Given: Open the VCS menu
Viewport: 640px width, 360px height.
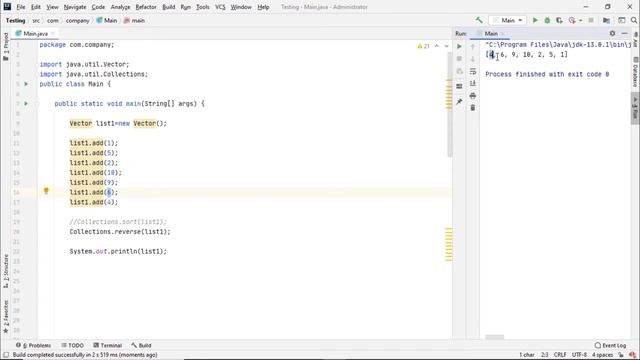Looking at the screenshot, I should pyautogui.click(x=220, y=7).
